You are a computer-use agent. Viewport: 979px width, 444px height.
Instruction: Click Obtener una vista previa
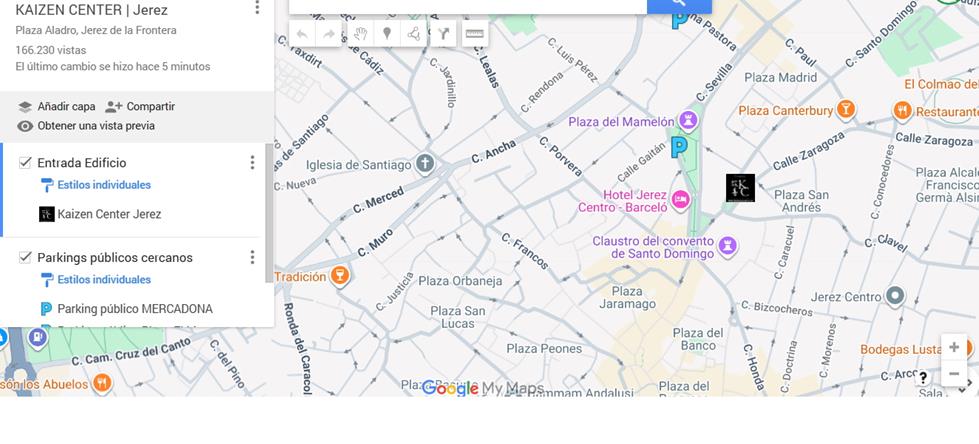86,126
